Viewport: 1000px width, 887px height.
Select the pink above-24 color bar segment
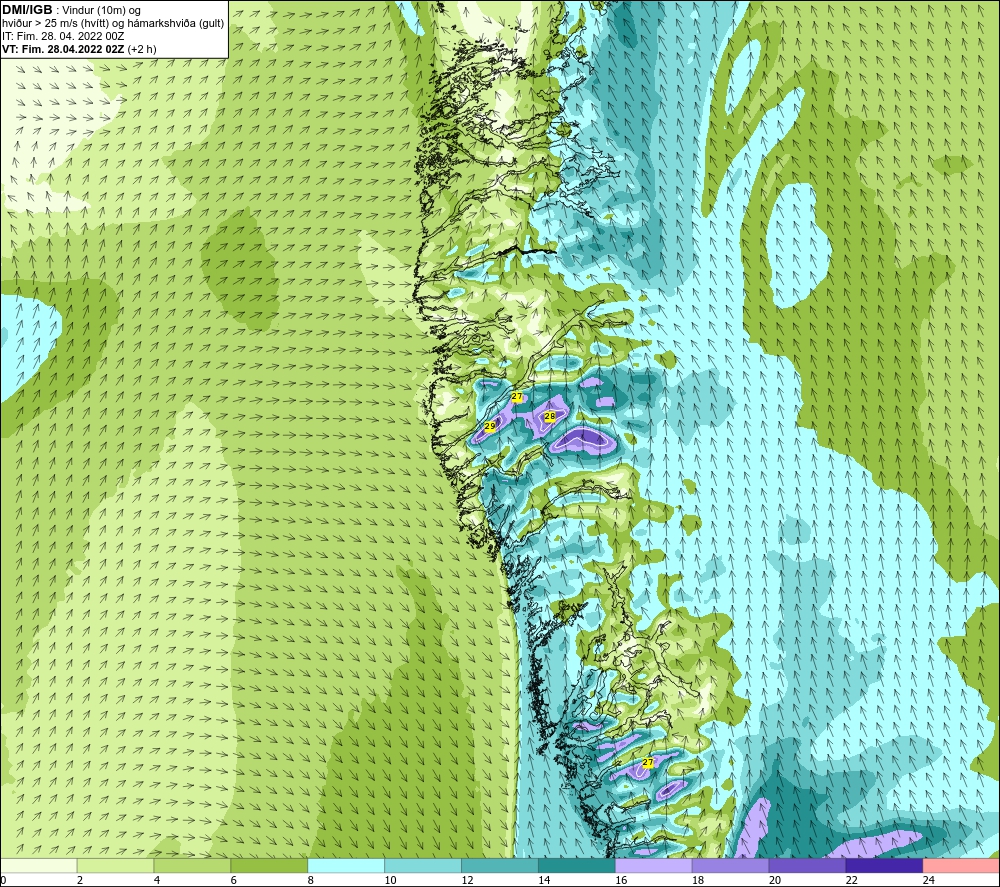[961, 865]
